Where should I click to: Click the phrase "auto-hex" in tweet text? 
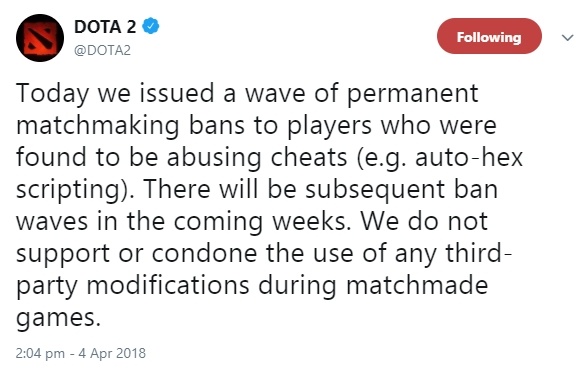(x=469, y=157)
